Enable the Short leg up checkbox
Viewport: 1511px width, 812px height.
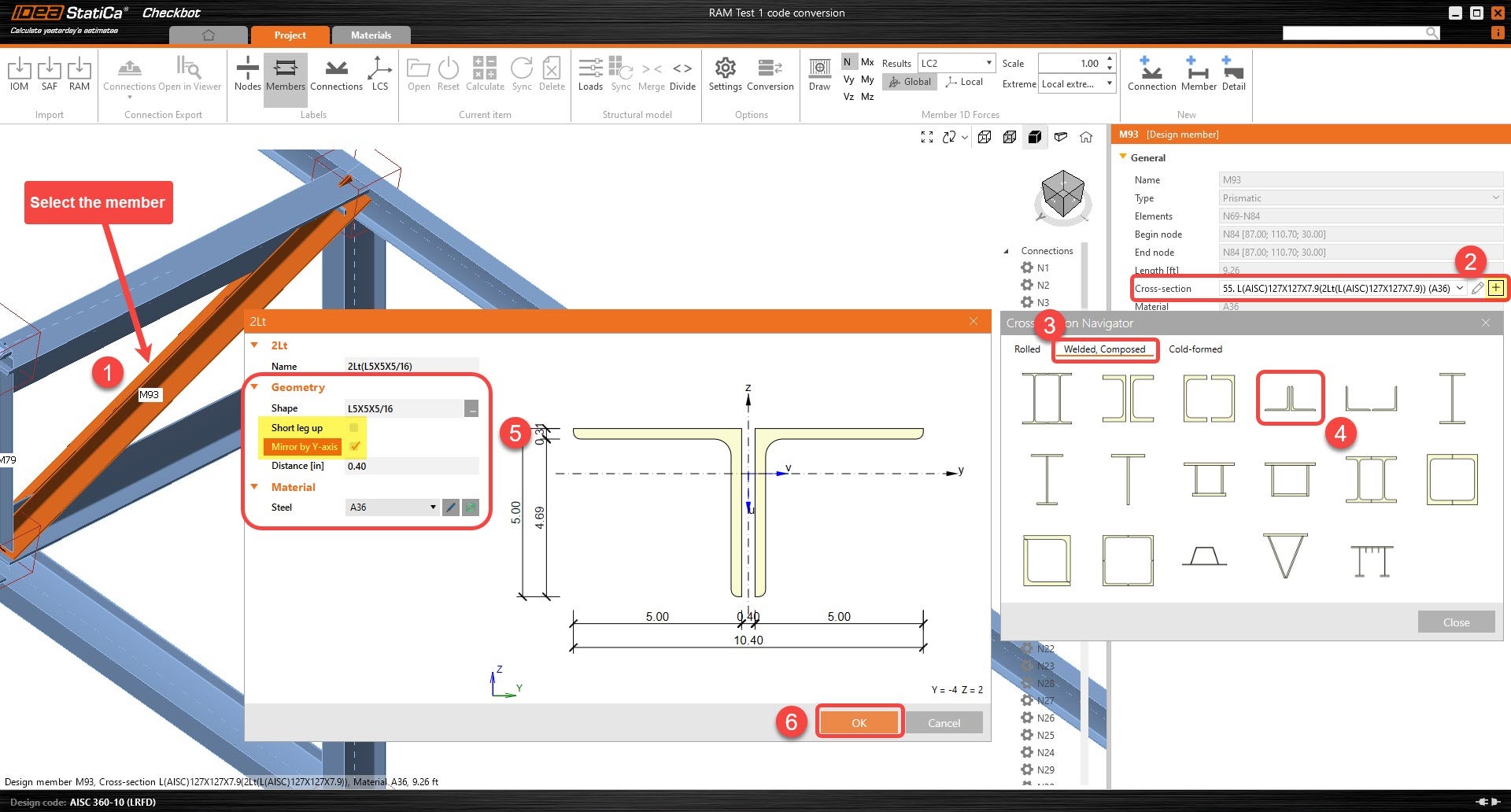[x=354, y=427]
